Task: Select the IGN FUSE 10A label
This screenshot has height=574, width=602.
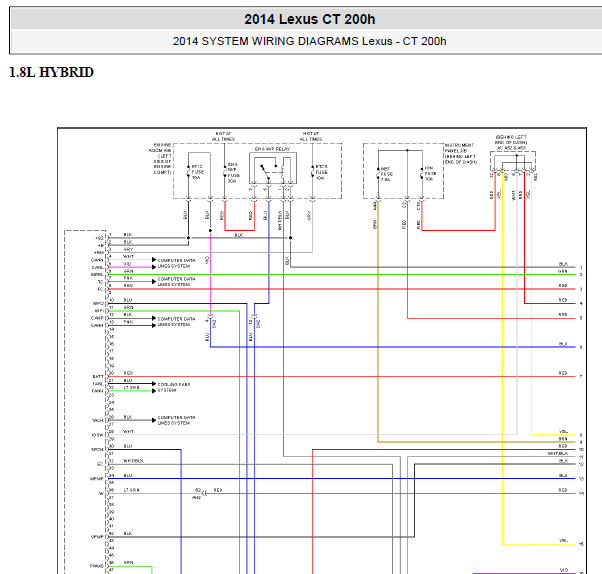Action: [x=430, y=174]
